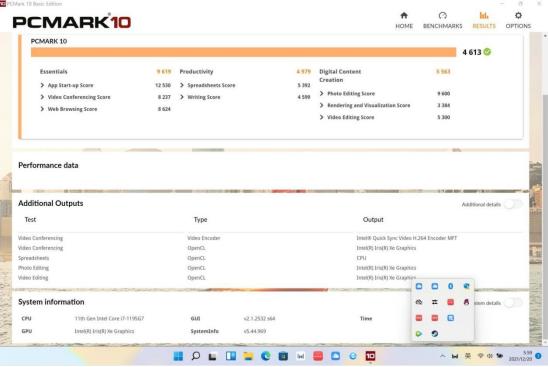Click the Wi-Fi network tray icon
The image size is (548, 367).
coord(481,356)
